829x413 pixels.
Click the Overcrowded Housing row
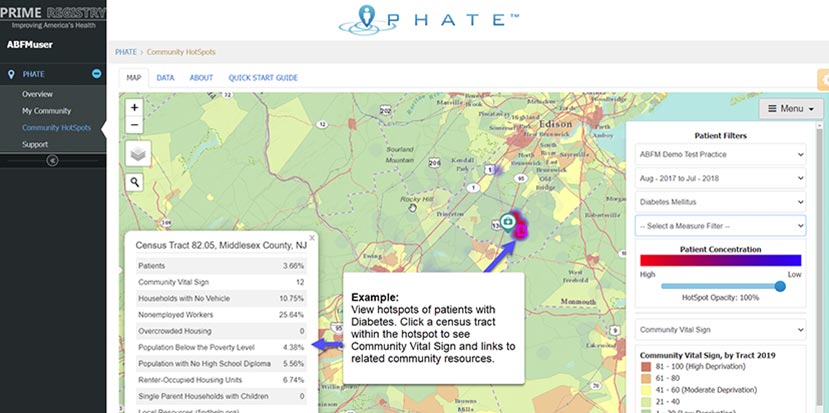221,331
